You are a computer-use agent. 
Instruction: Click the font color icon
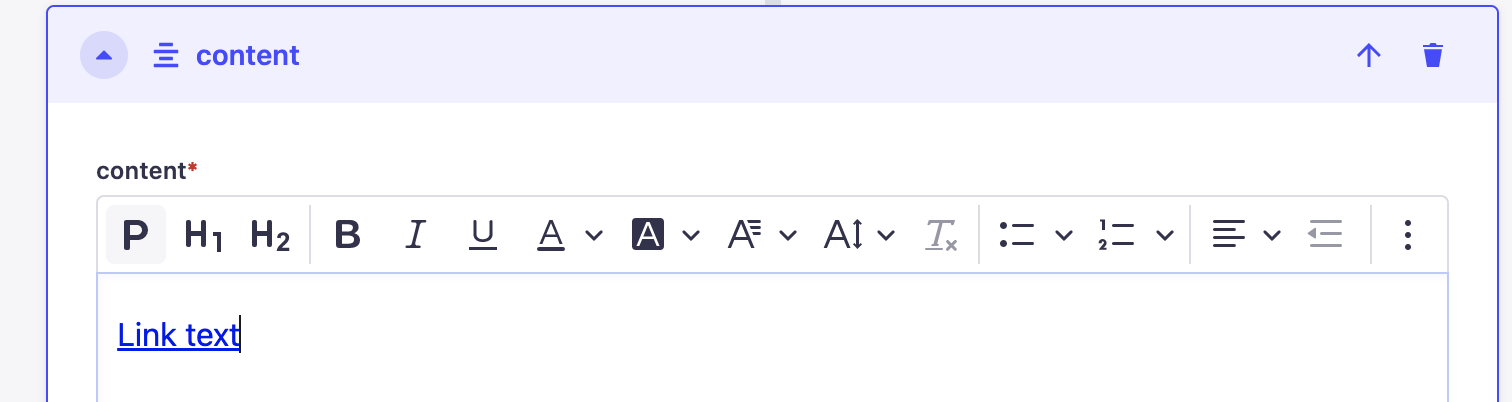coord(551,235)
